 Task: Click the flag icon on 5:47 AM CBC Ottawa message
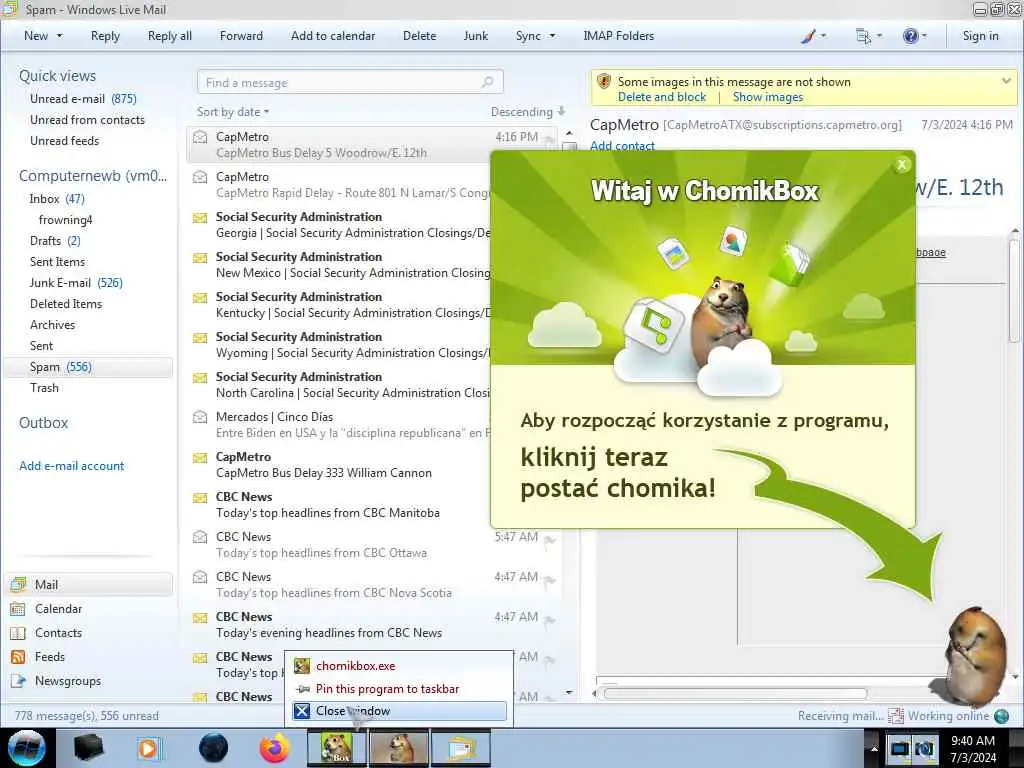pyautogui.click(x=549, y=539)
